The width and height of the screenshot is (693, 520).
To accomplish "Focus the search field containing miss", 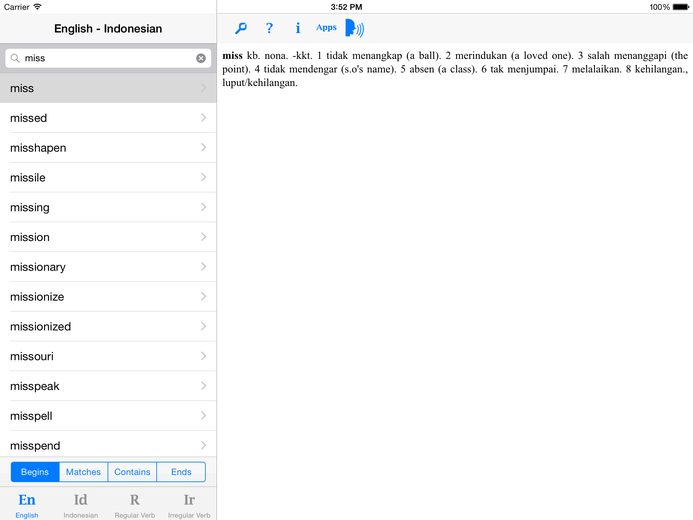I will pos(108,58).
